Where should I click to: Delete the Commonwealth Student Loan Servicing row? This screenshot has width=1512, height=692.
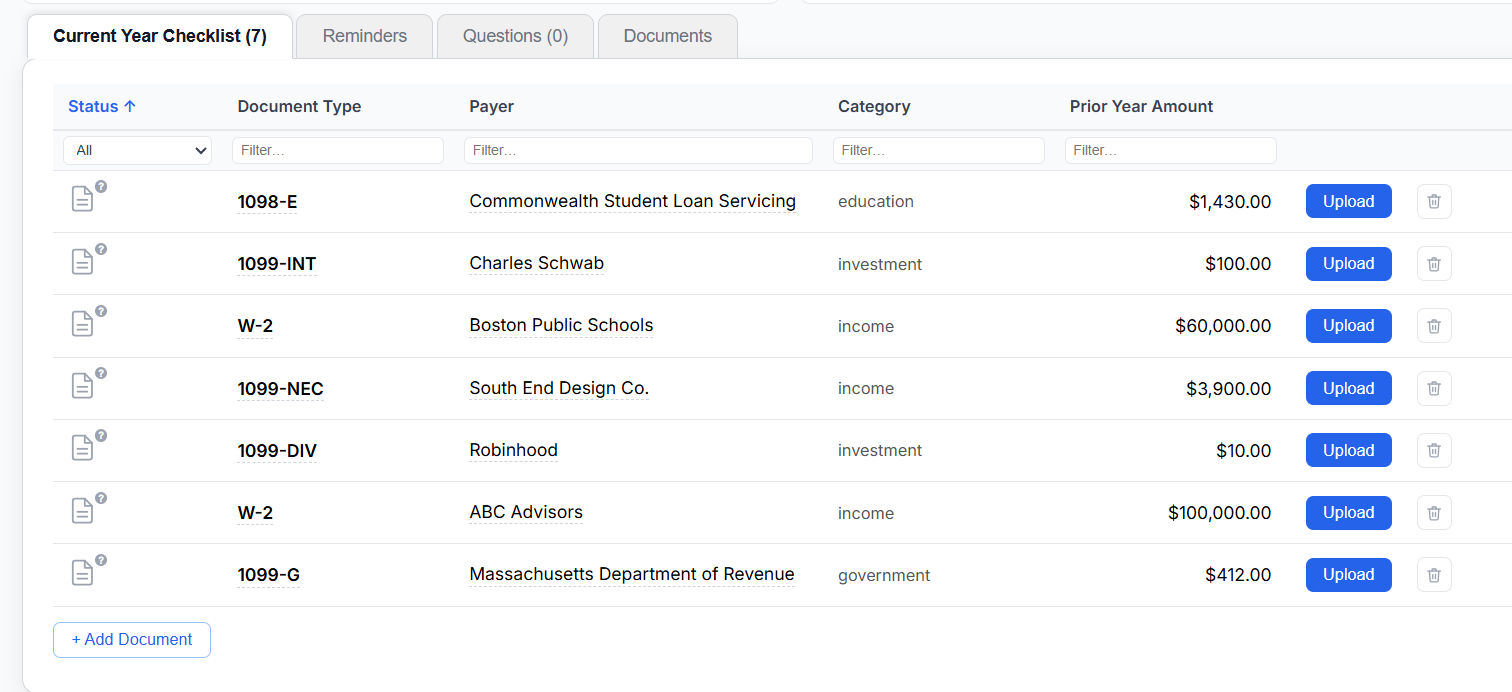[x=1434, y=201]
